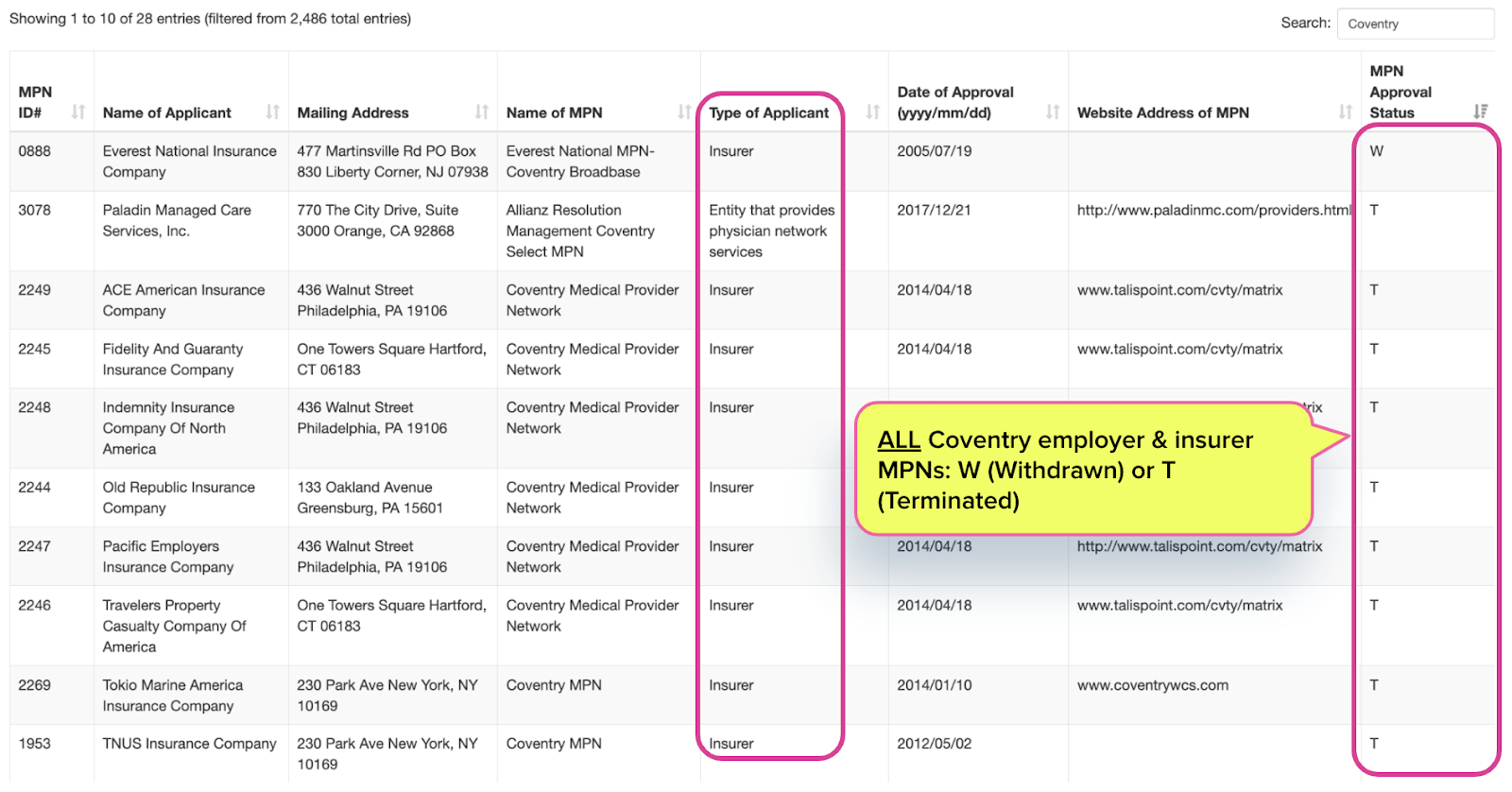This screenshot has width=1512, height=792.
Task: Click applicant Everest National Insurance Company
Action: click(190, 162)
